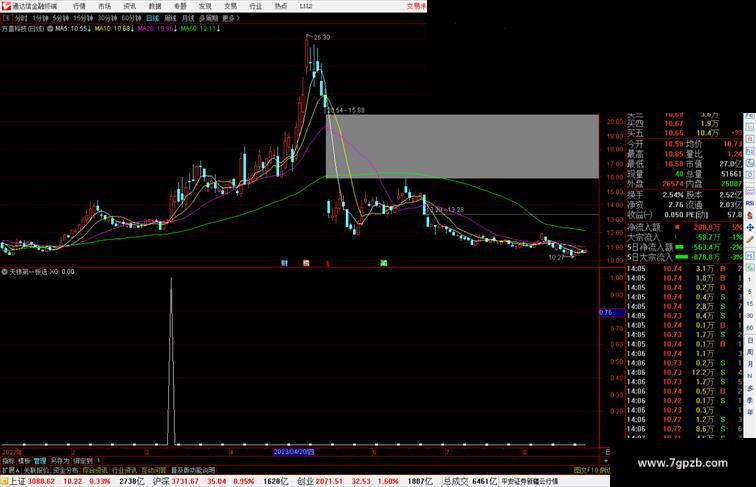
Task: Click the 管理 button in bottom bar
Action: pyautogui.click(x=40, y=461)
